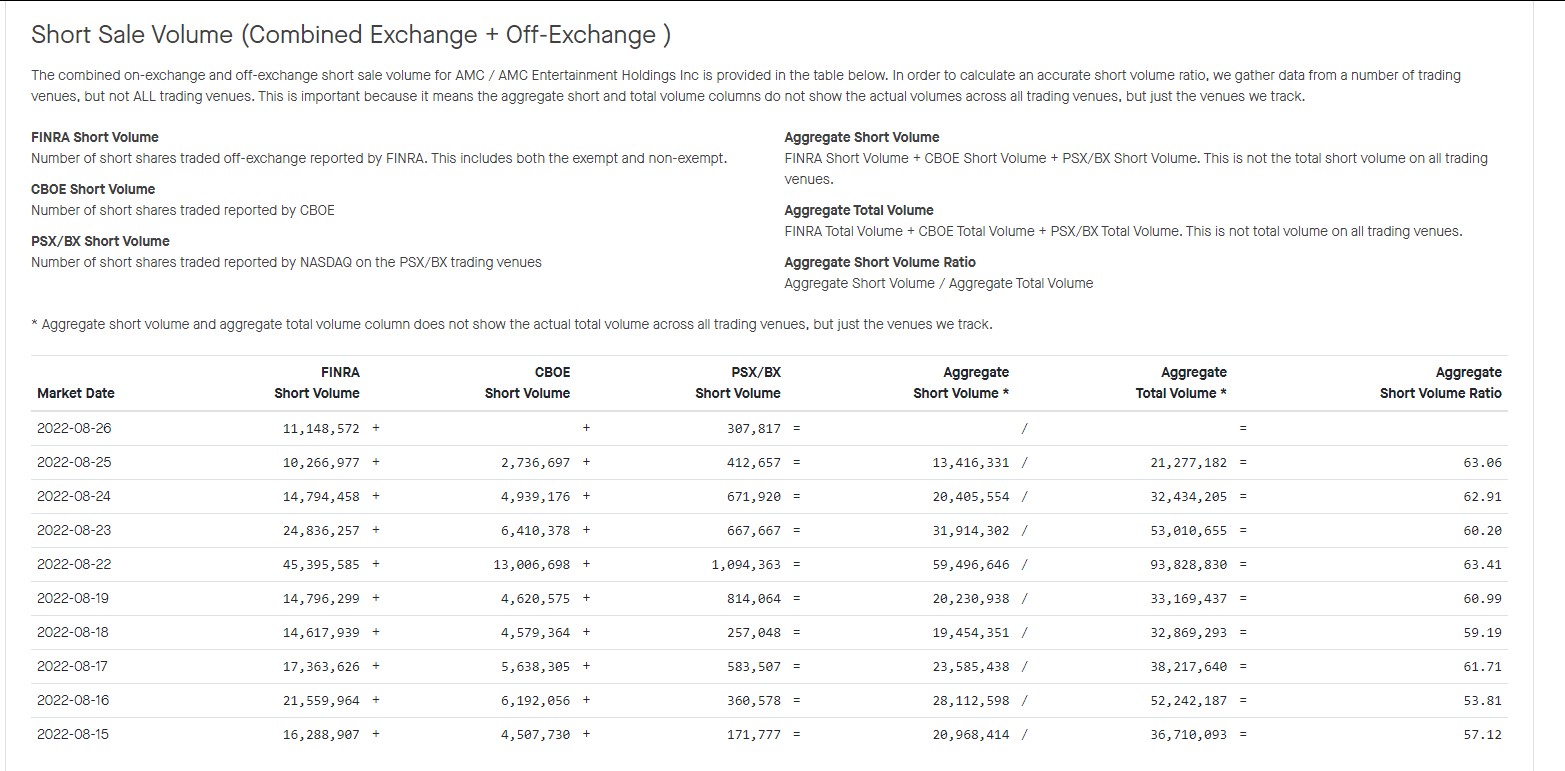This screenshot has height=771, width=1565.
Task: Click aggregate short volume value 13,416,331
Action: pos(971,462)
